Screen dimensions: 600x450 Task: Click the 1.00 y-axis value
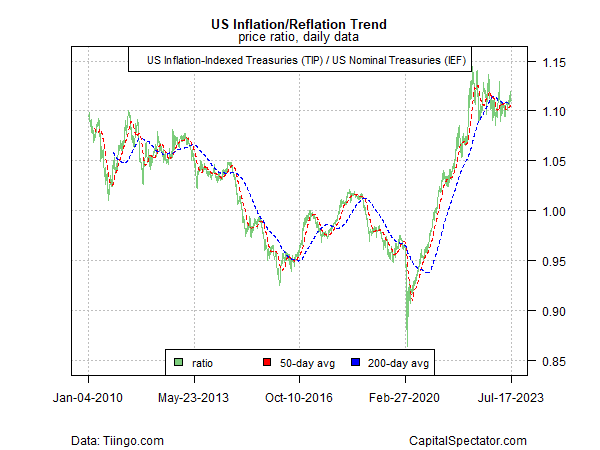tap(554, 211)
